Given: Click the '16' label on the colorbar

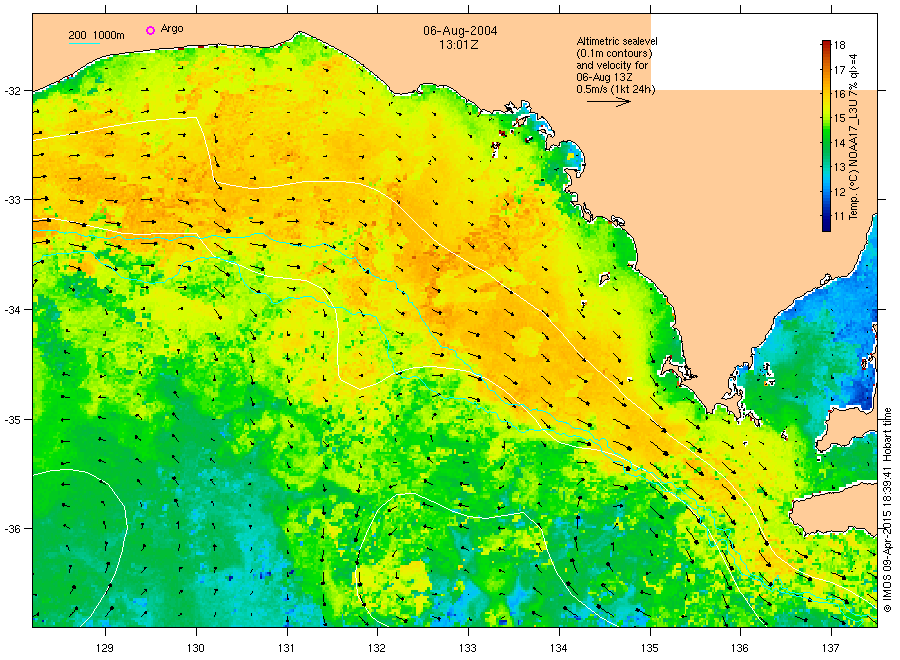Looking at the screenshot, I should pos(839,94).
